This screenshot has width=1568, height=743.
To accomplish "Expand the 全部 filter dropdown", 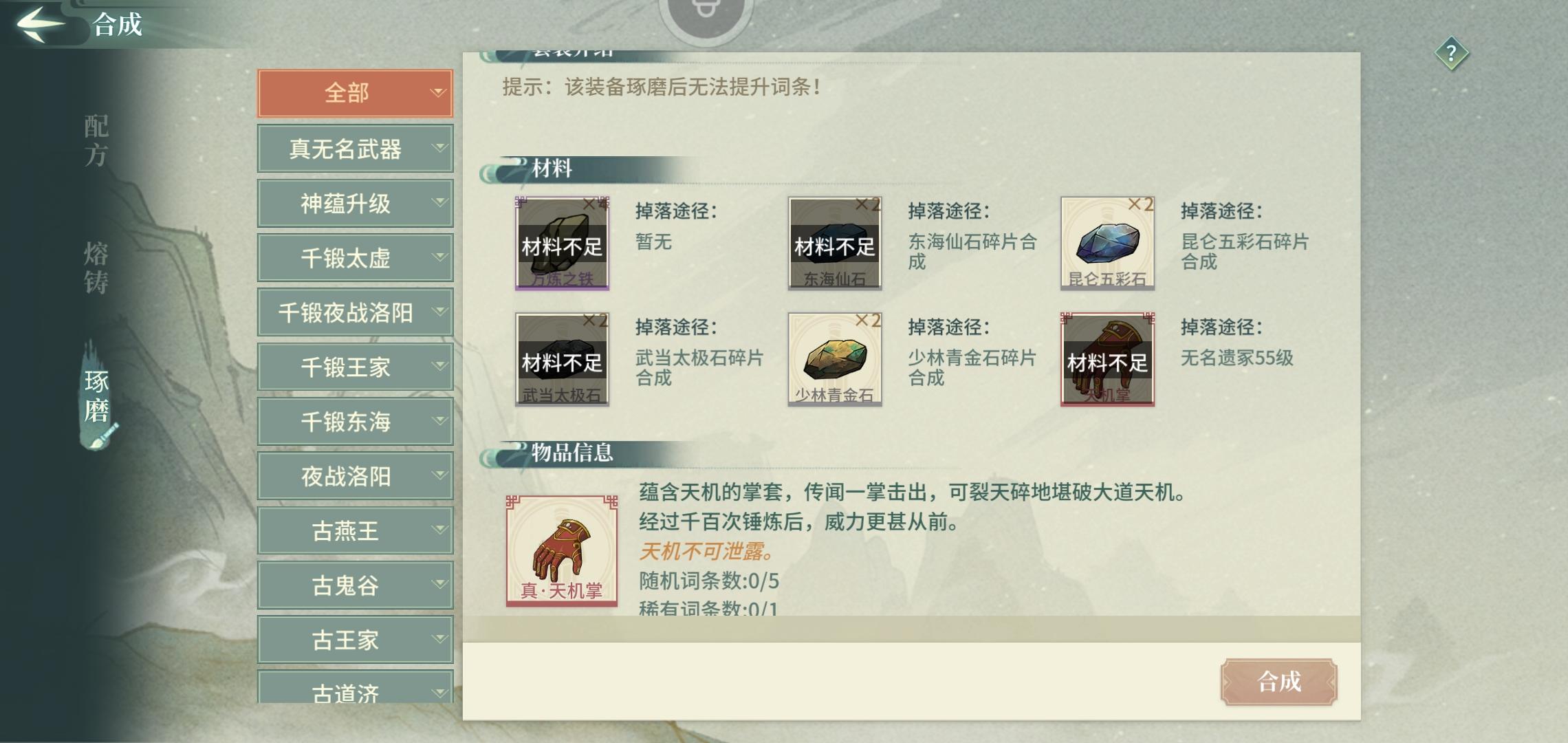I will coord(355,93).
